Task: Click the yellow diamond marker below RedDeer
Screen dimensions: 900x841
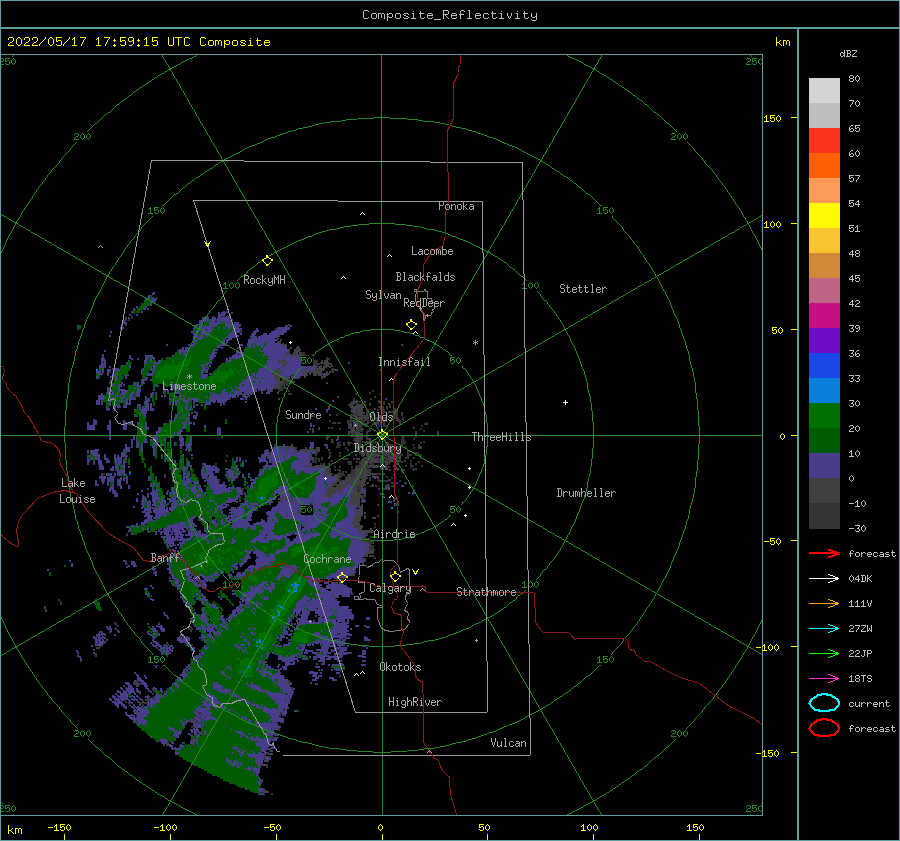Action: [x=411, y=325]
